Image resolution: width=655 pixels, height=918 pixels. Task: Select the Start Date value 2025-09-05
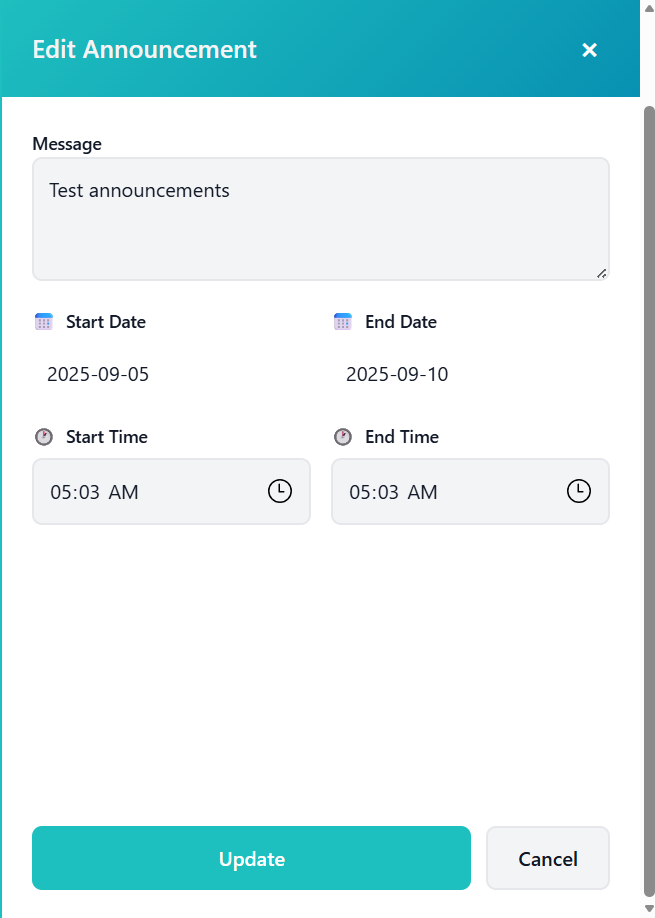(98, 374)
